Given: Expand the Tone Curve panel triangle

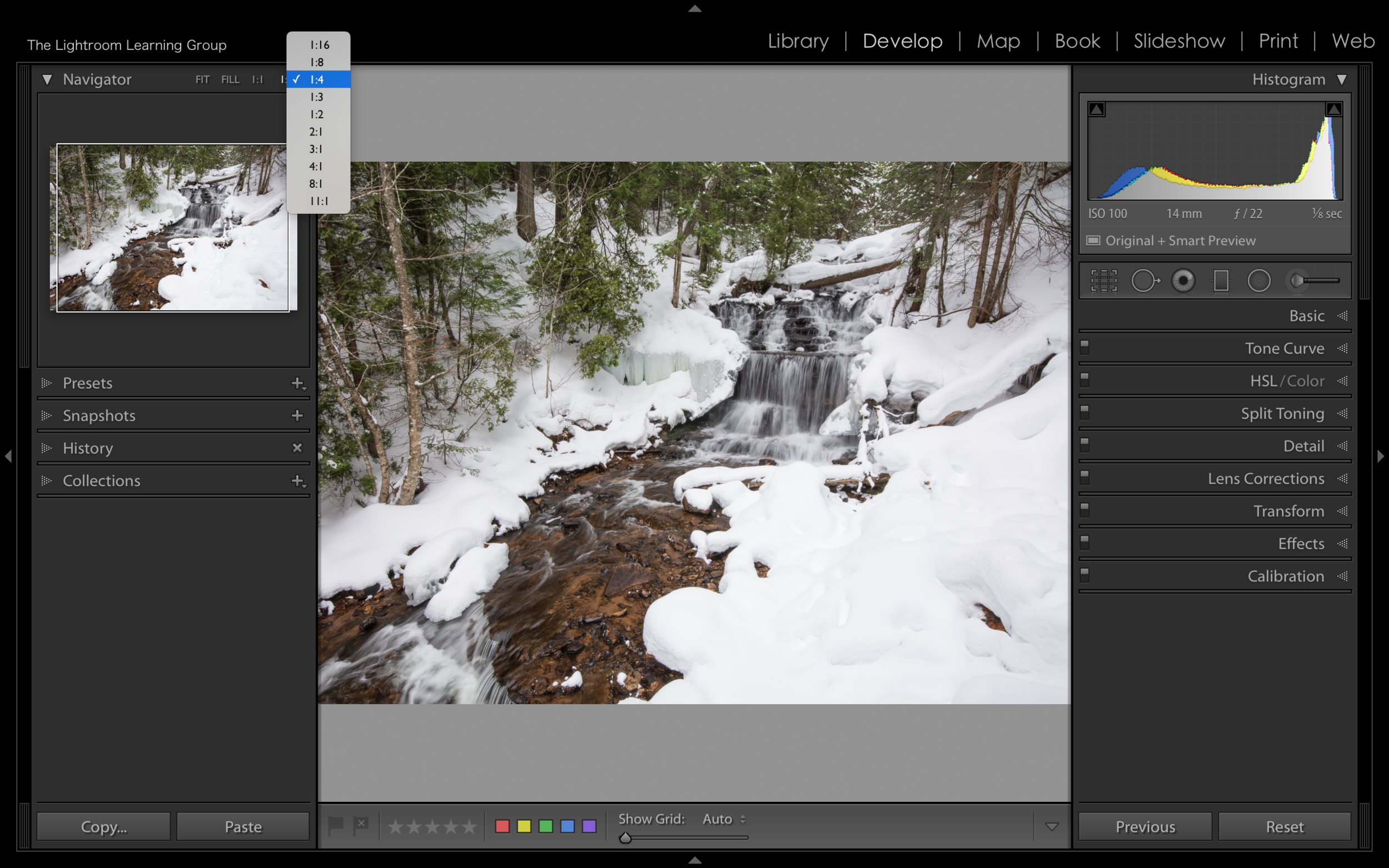Looking at the screenshot, I should pyautogui.click(x=1342, y=348).
